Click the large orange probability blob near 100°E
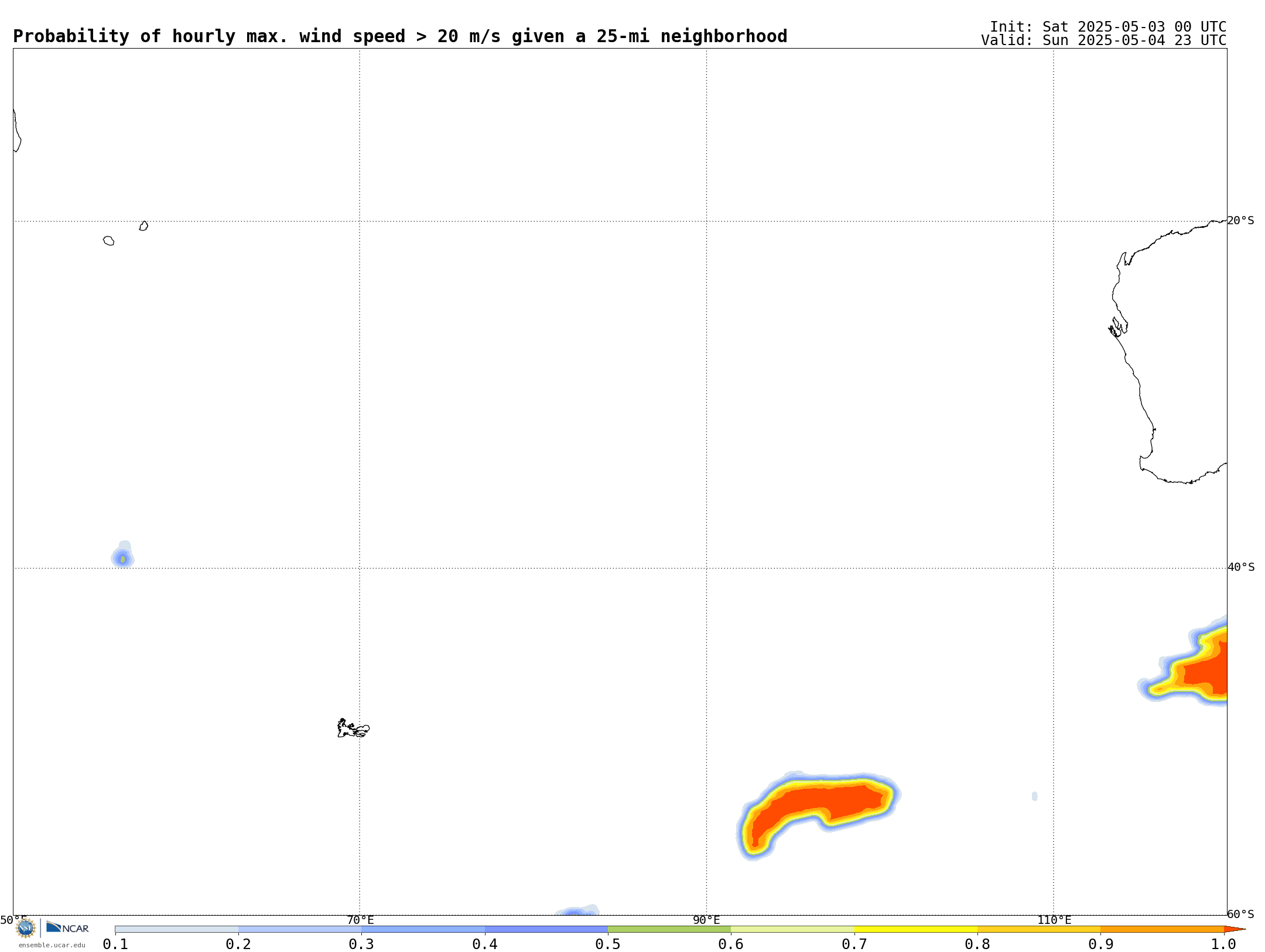 point(820,805)
